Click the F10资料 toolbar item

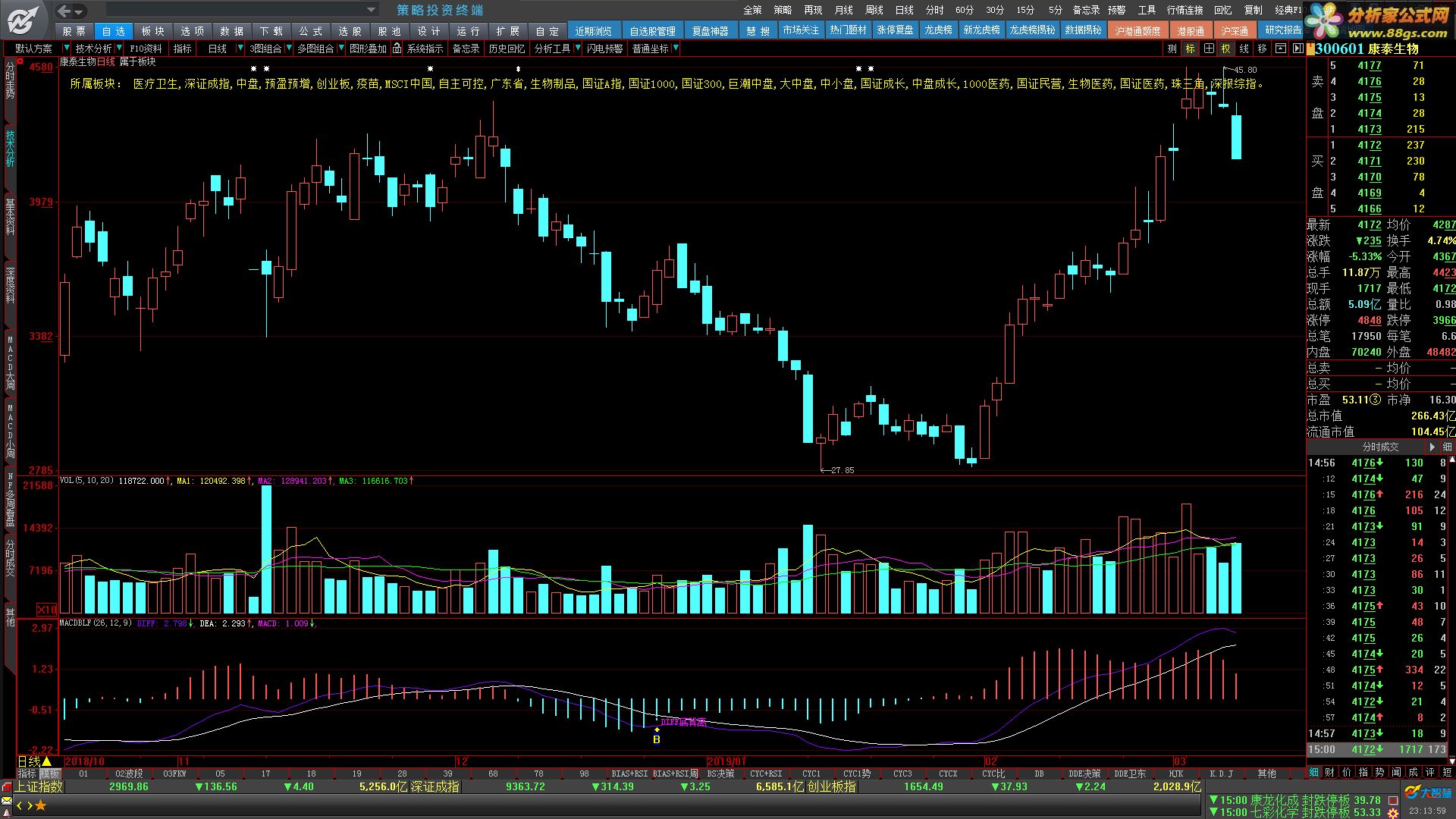click(x=146, y=49)
